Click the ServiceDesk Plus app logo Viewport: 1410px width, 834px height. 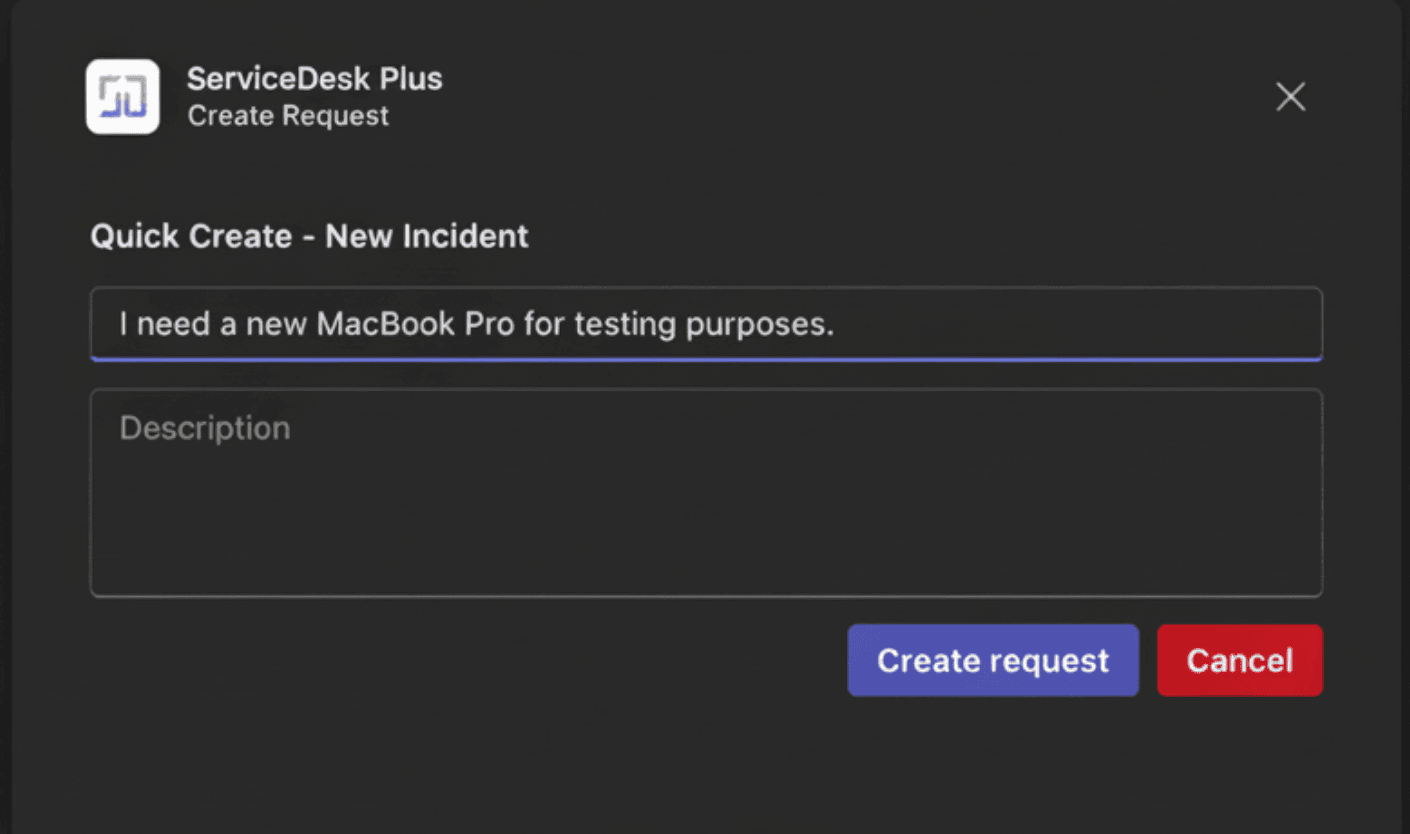pos(122,97)
